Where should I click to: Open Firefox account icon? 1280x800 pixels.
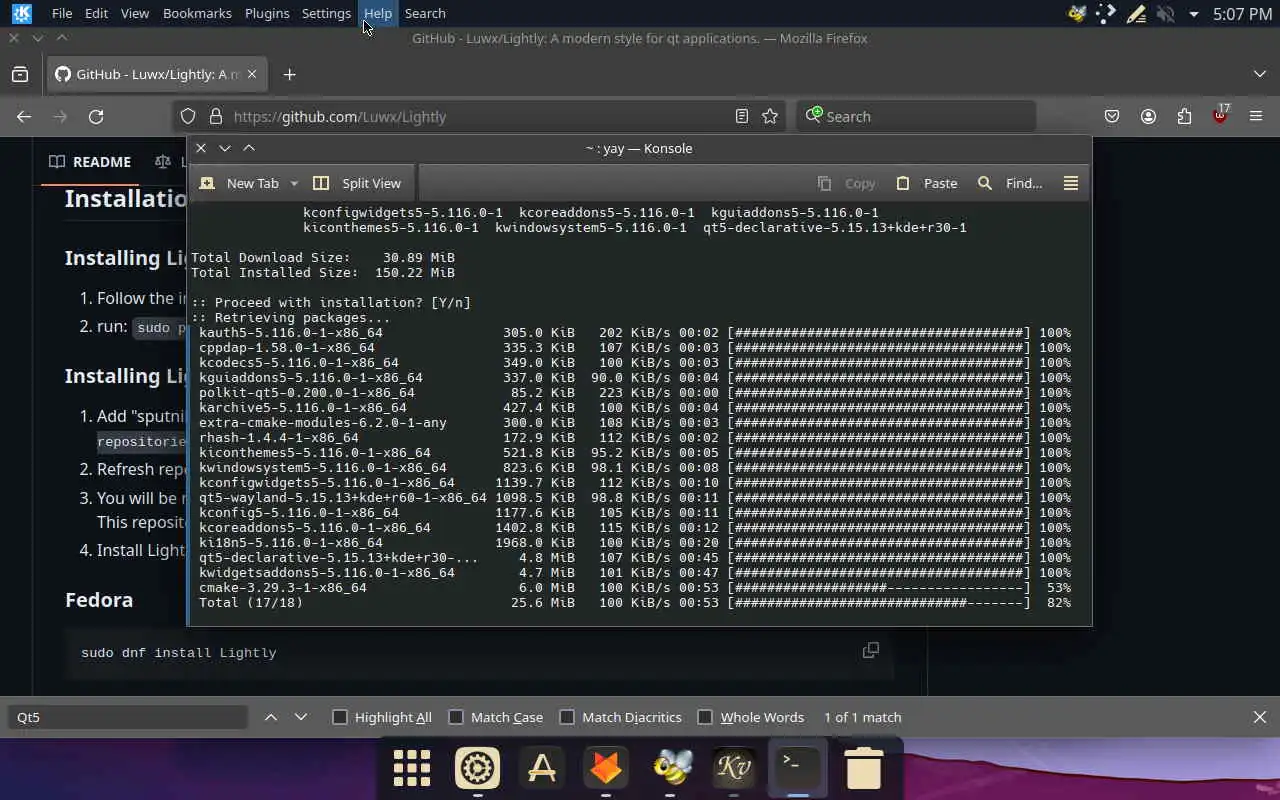(1148, 116)
